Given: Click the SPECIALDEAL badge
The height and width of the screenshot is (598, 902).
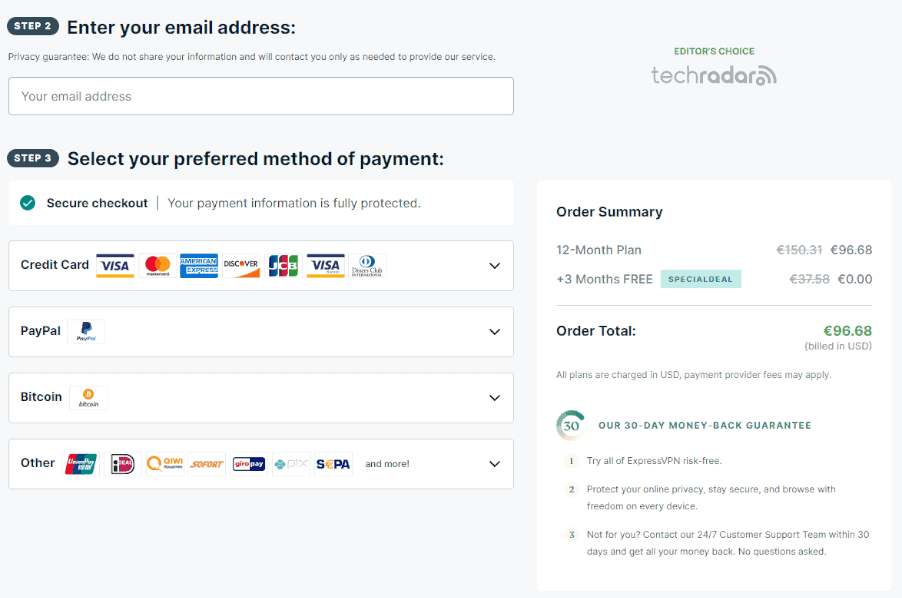Looking at the screenshot, I should [701, 279].
